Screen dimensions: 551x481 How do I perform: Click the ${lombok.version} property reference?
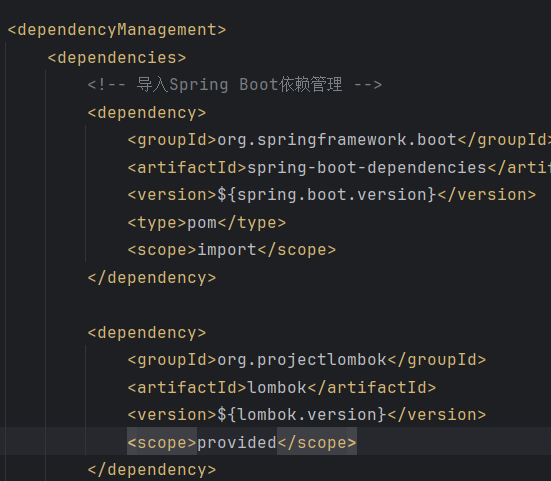(x=302, y=415)
